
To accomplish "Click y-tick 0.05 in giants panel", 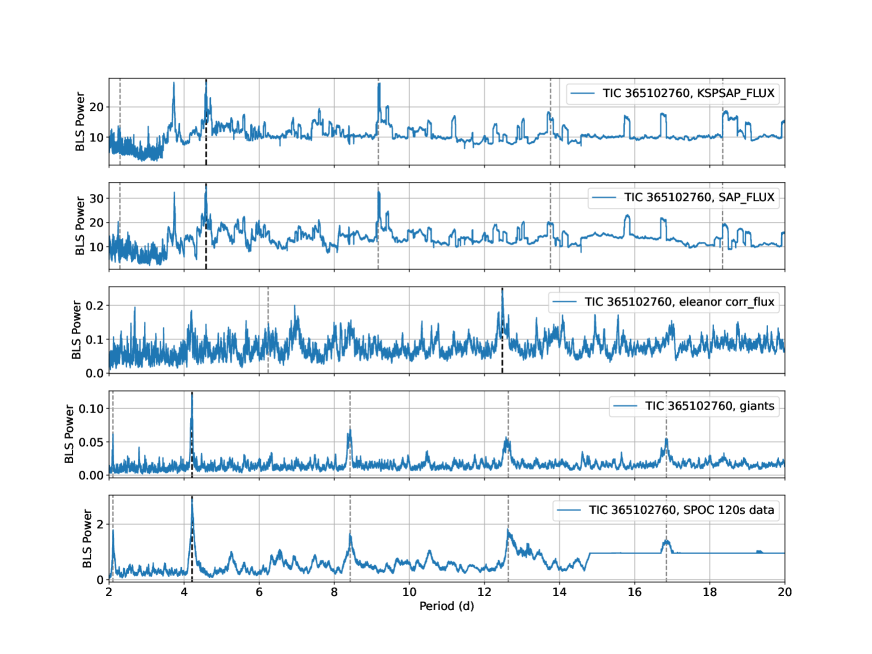I will click(x=91, y=442).
